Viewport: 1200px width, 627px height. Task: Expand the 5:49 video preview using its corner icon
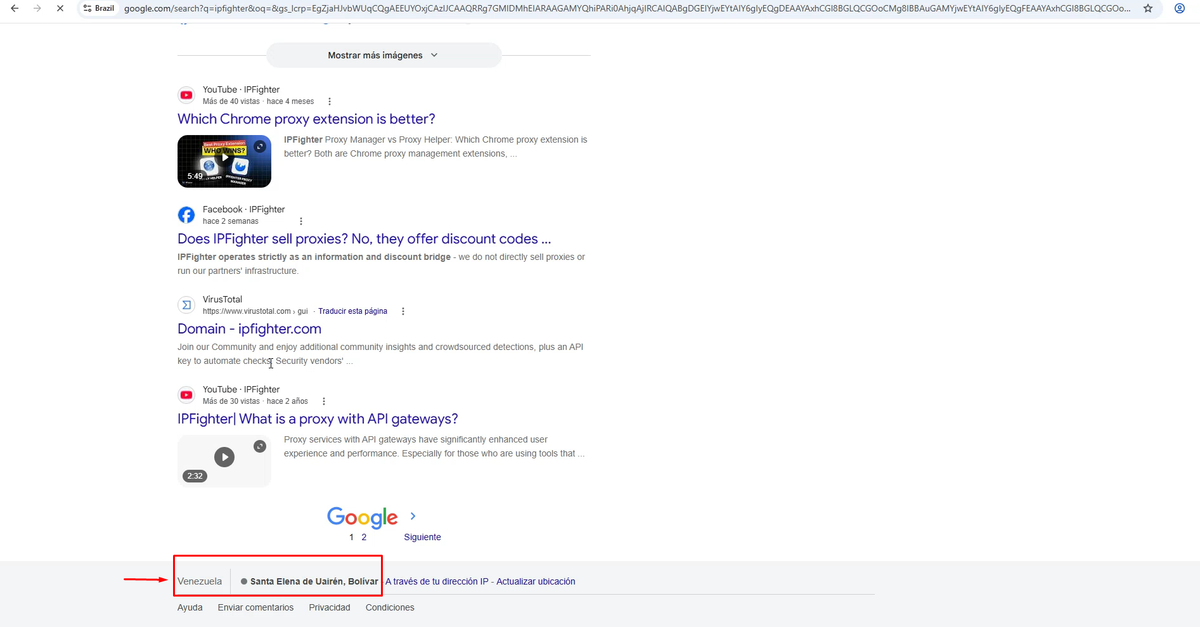click(260, 146)
